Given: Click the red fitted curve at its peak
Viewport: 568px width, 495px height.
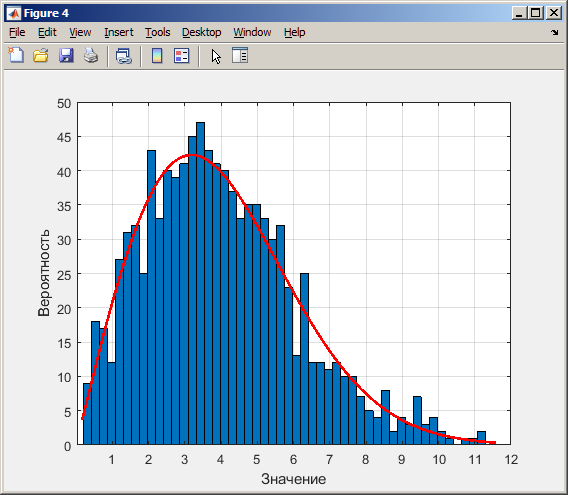Looking at the screenshot, I should coord(192,155).
